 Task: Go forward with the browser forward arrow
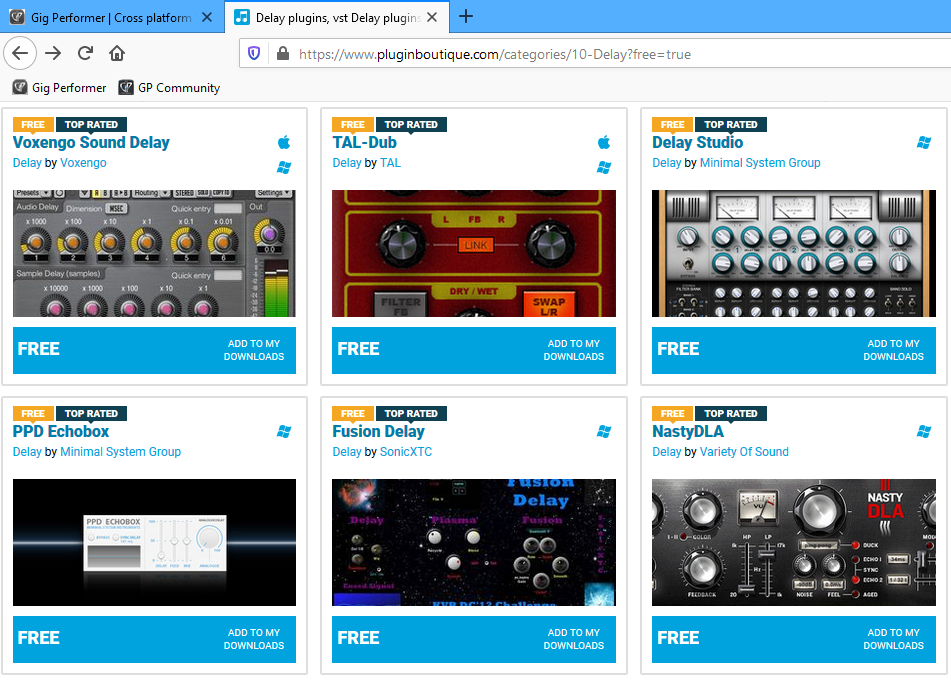coord(53,53)
